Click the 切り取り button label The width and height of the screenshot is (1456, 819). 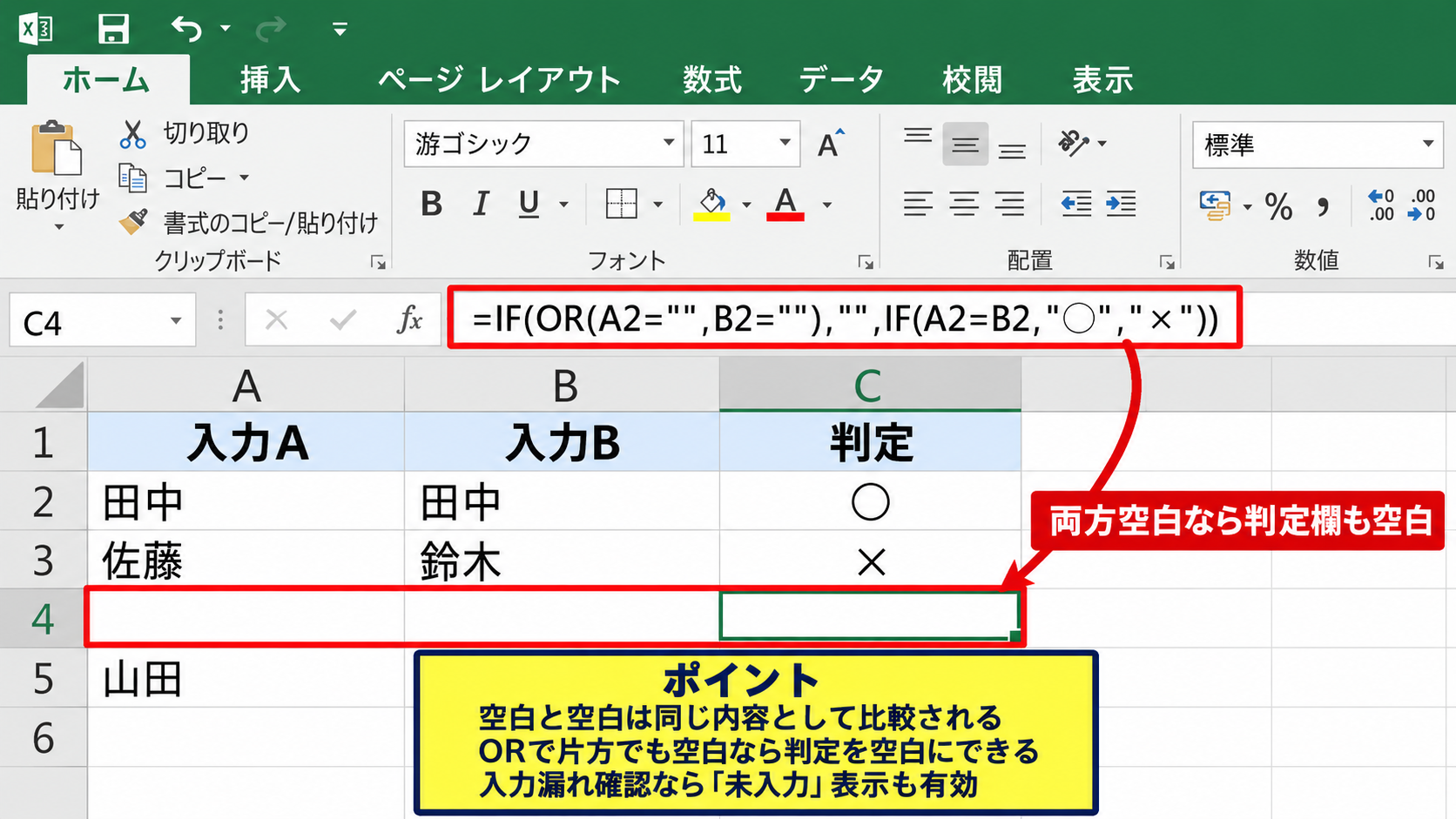(x=206, y=133)
